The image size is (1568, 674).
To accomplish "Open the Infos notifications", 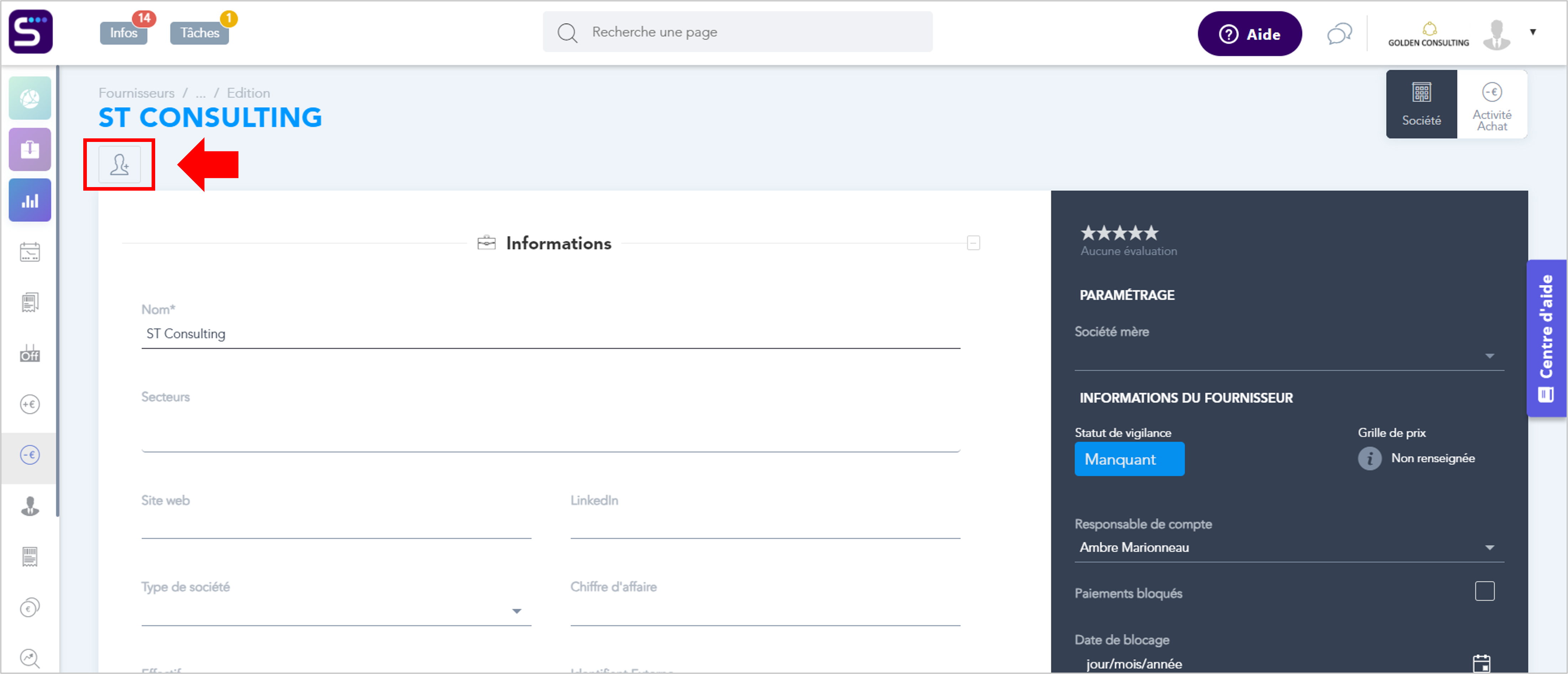I will click(x=123, y=33).
